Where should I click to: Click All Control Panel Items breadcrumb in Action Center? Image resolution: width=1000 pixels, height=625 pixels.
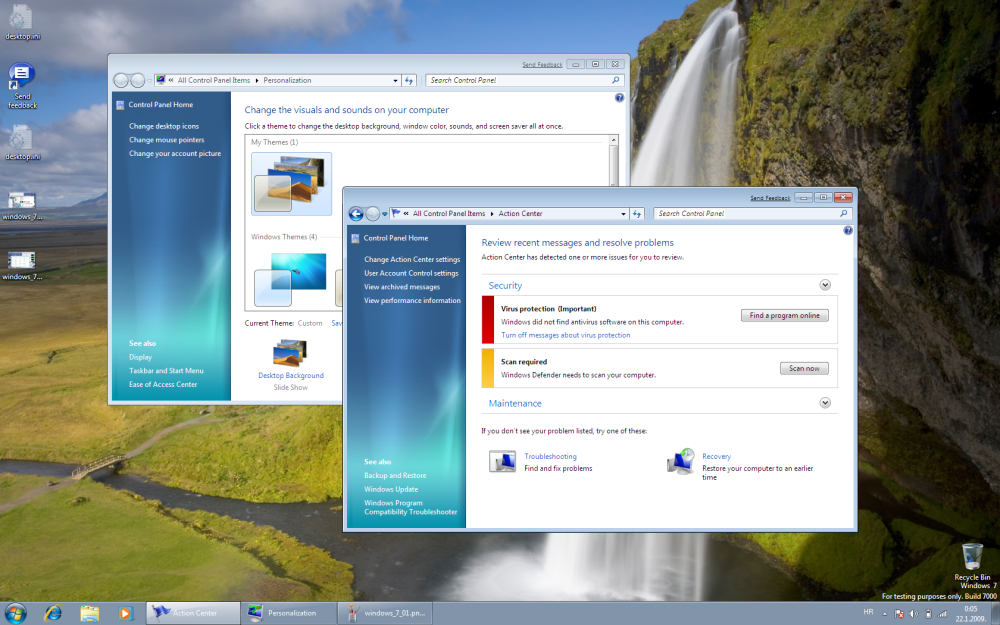[x=449, y=214]
